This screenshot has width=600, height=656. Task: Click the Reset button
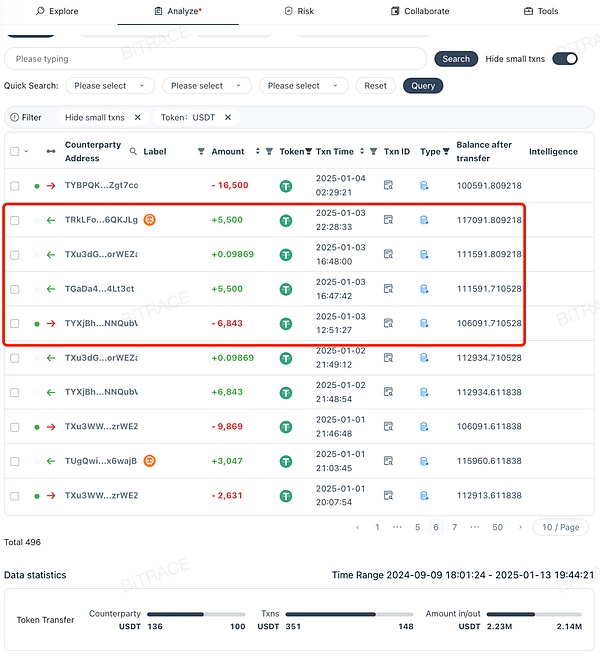(375, 86)
